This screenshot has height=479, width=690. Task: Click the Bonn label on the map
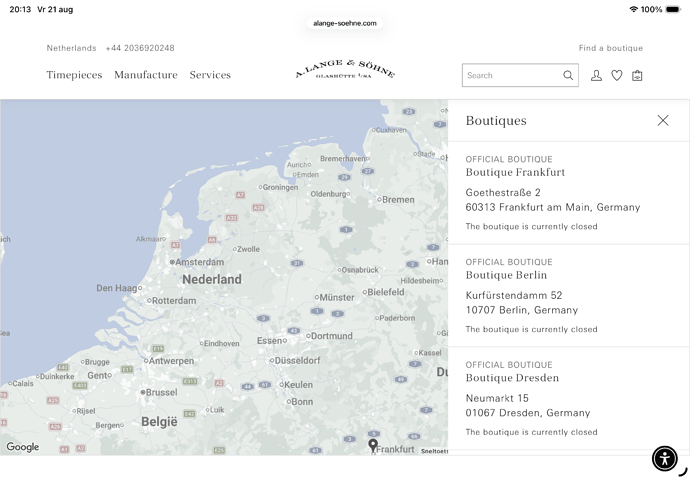click(302, 402)
